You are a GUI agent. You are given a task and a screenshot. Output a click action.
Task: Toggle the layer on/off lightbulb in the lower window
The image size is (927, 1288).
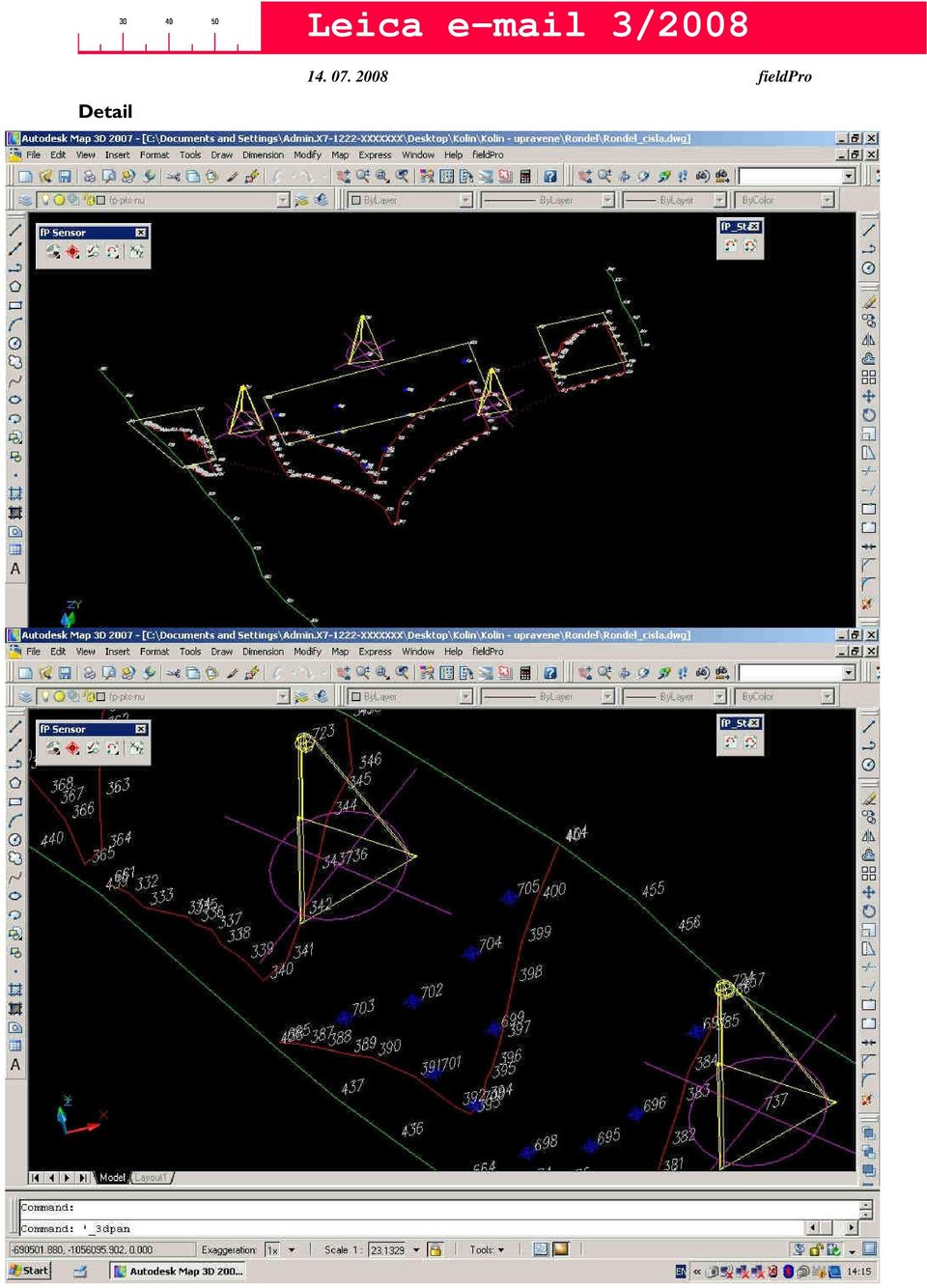click(46, 696)
